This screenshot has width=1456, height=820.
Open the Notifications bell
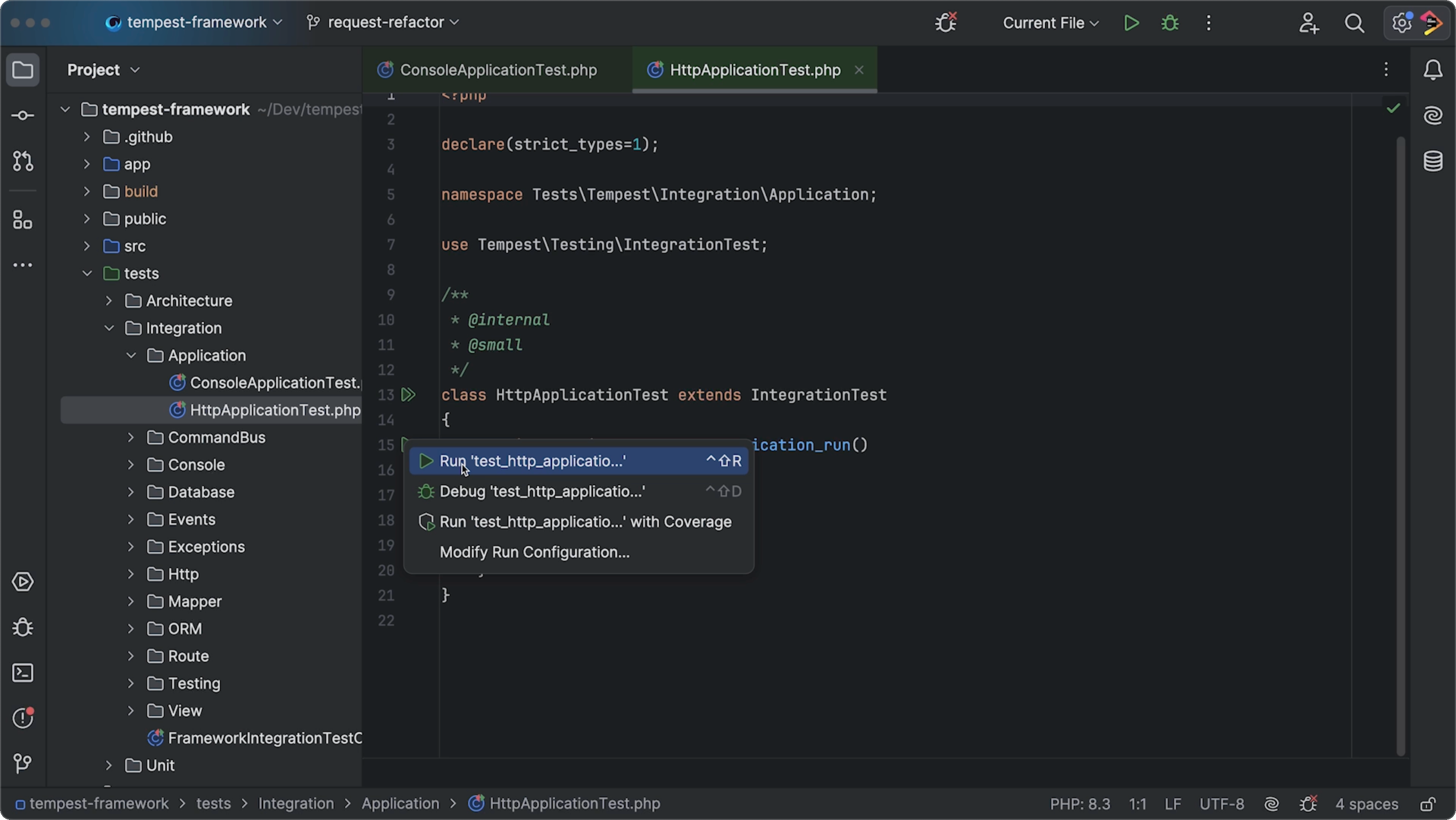1433,70
